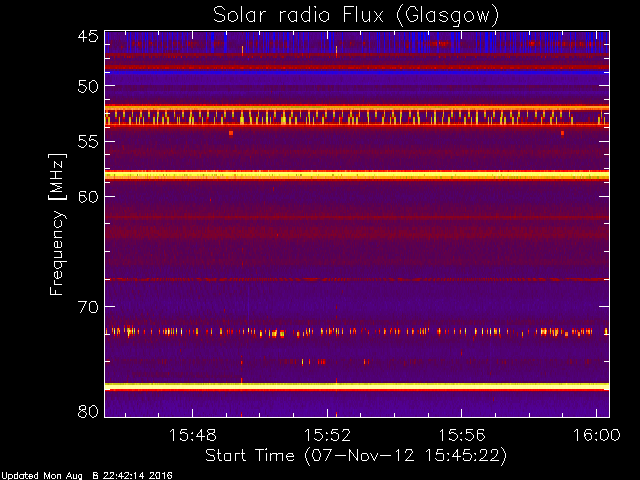Screen dimensions: 640x480
Task: Click the dotted yellow burst line near 72 MHz
Action: coord(357,332)
